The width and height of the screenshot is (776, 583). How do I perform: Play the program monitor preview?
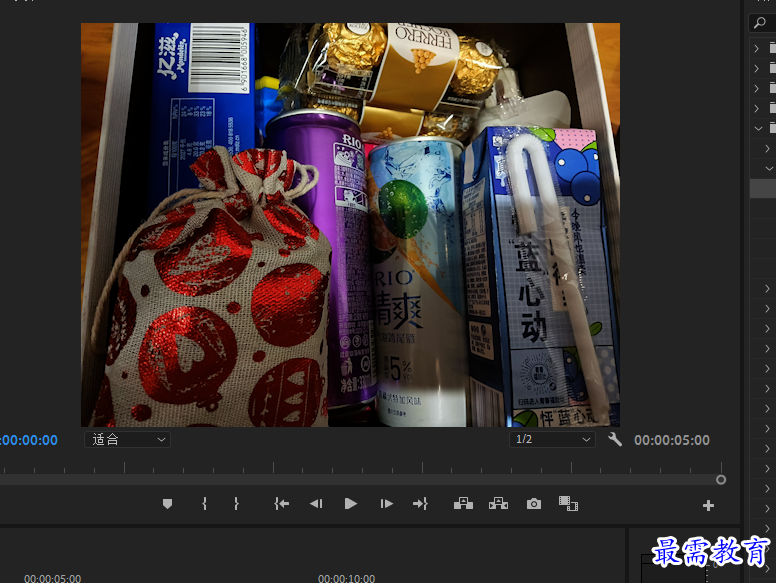(x=350, y=504)
